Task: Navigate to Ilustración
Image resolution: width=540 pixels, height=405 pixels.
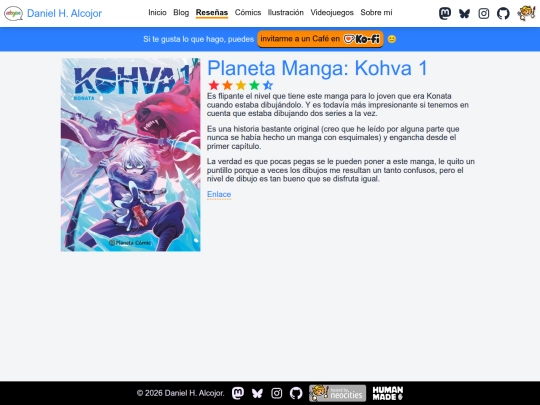Action: (x=285, y=12)
